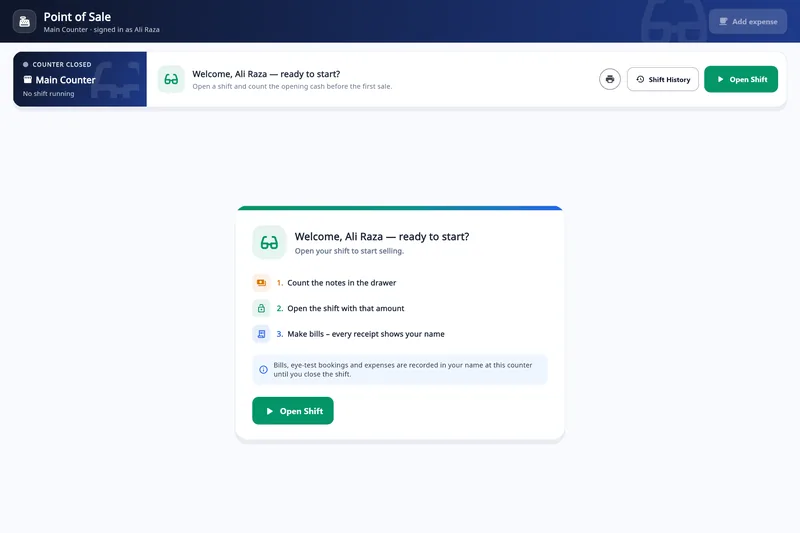Click the cash register icon beside Point of Sale

[24, 21]
